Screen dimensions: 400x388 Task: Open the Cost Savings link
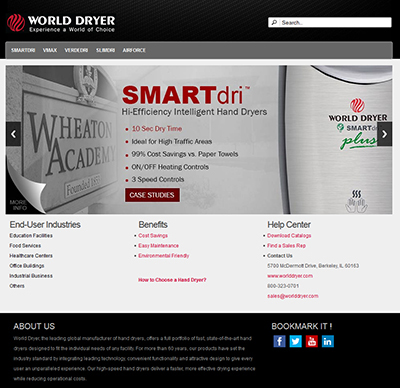(153, 235)
